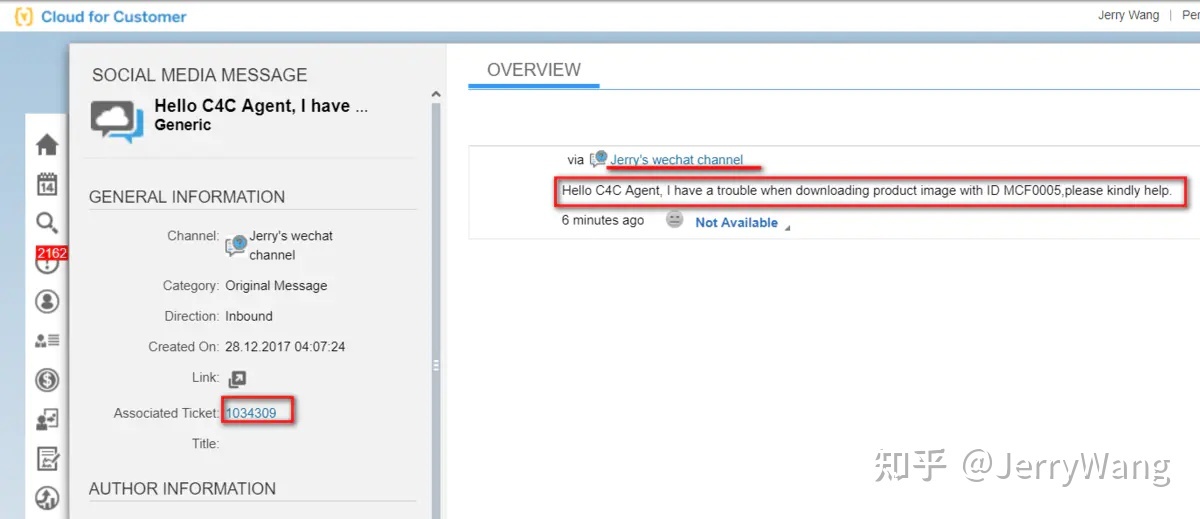This screenshot has width=1200, height=519.
Task: Open Jerry's wechat channel link
Action: pyautogui.click(x=676, y=160)
